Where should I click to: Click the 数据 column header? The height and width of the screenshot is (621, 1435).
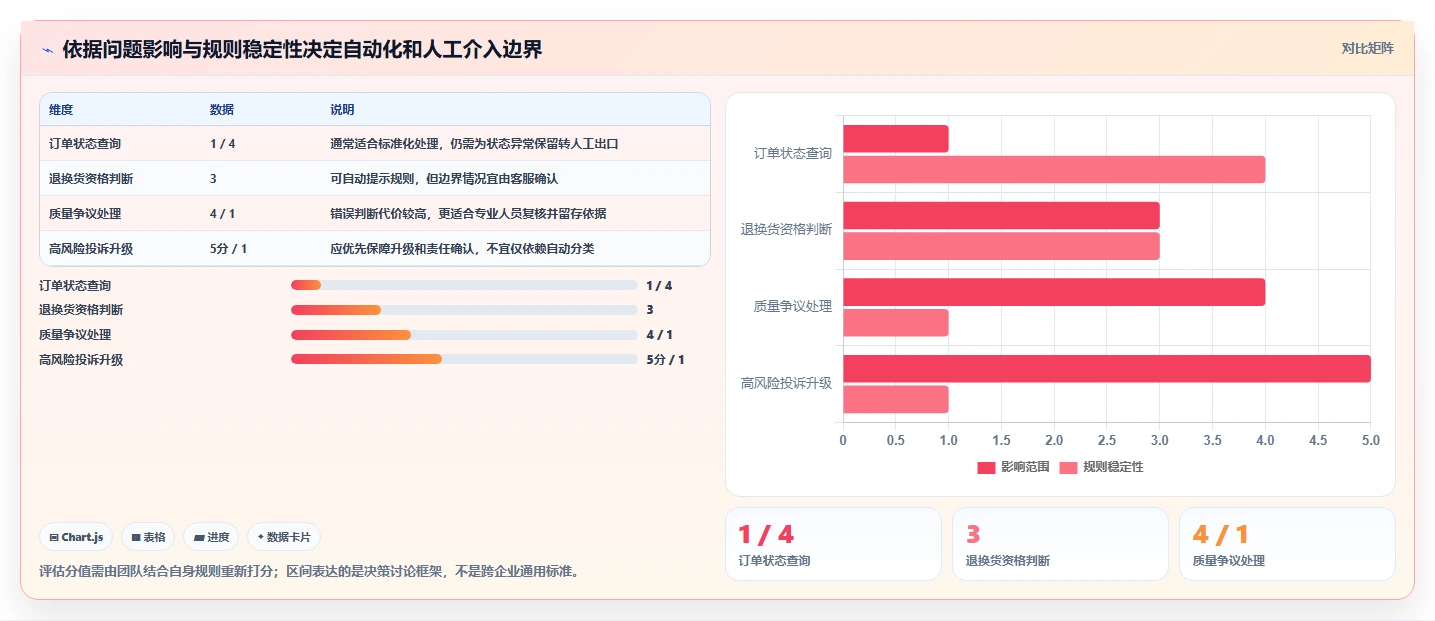222,110
